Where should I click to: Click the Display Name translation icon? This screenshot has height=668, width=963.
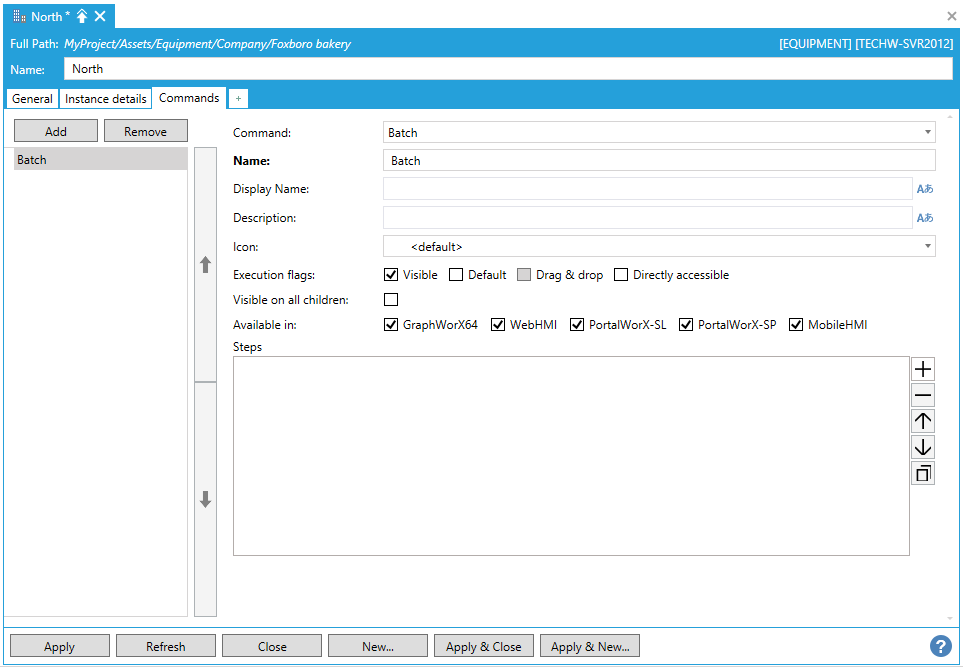point(924,189)
